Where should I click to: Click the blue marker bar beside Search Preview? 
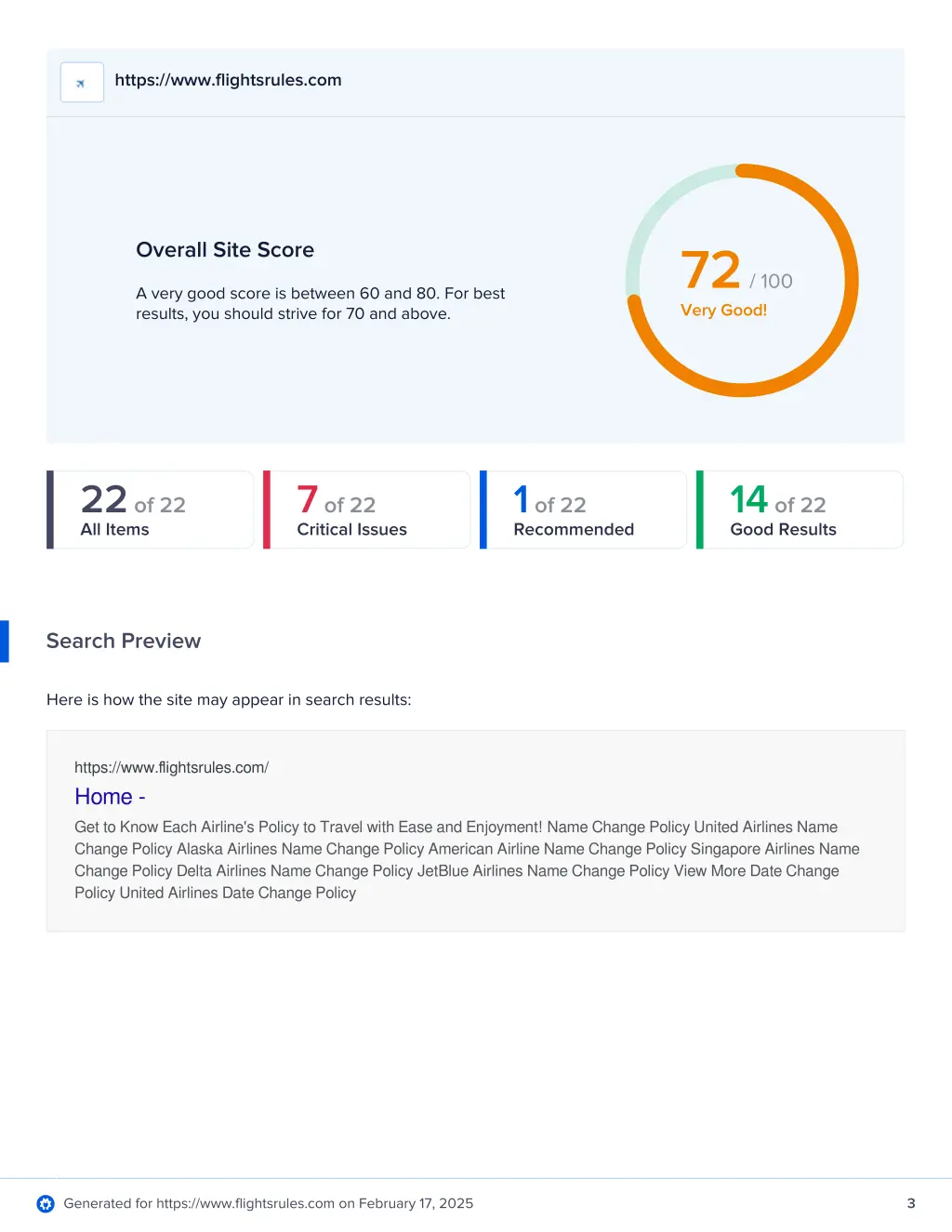[x=5, y=641]
